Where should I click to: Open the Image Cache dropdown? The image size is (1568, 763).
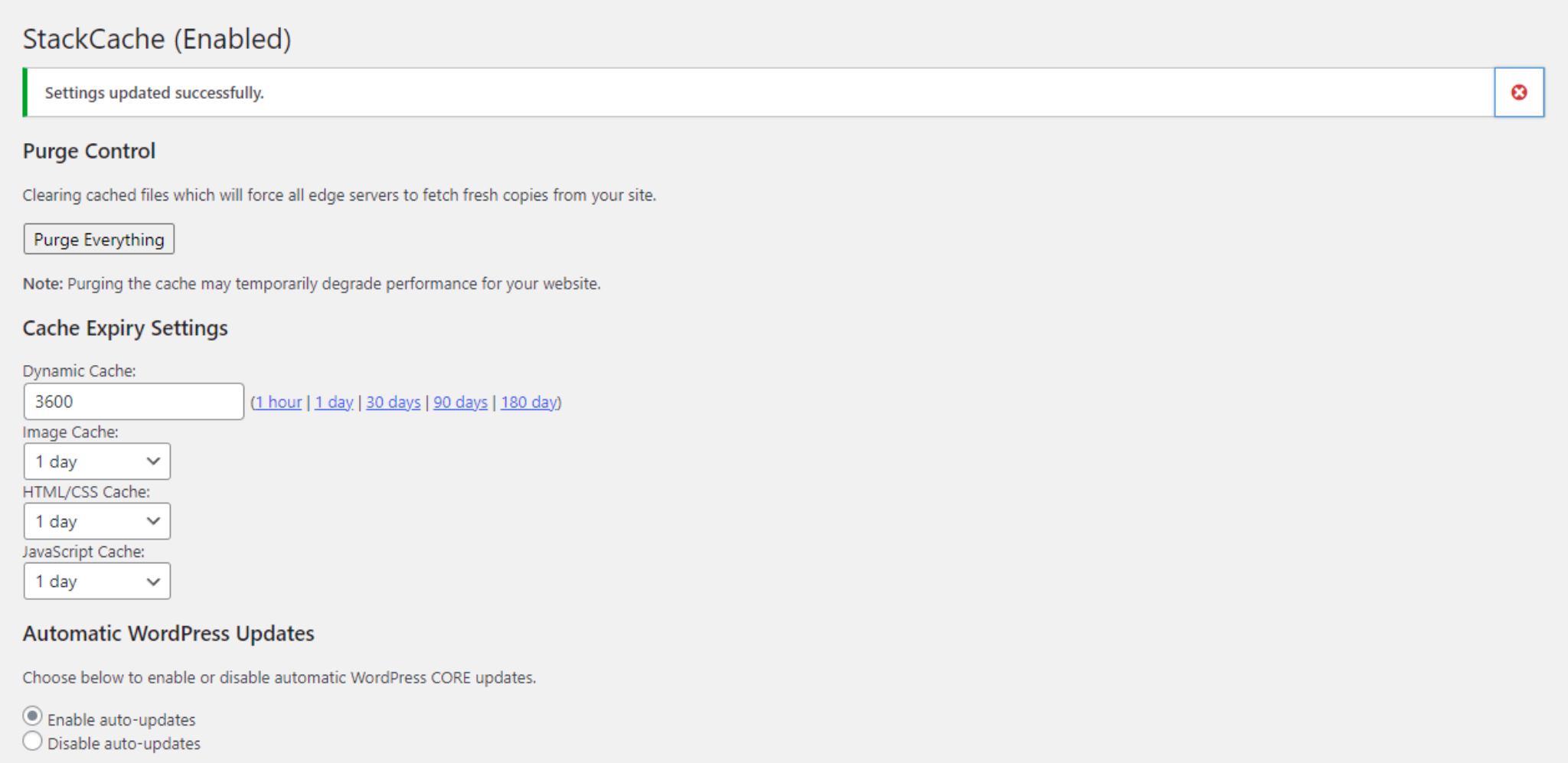tap(97, 461)
